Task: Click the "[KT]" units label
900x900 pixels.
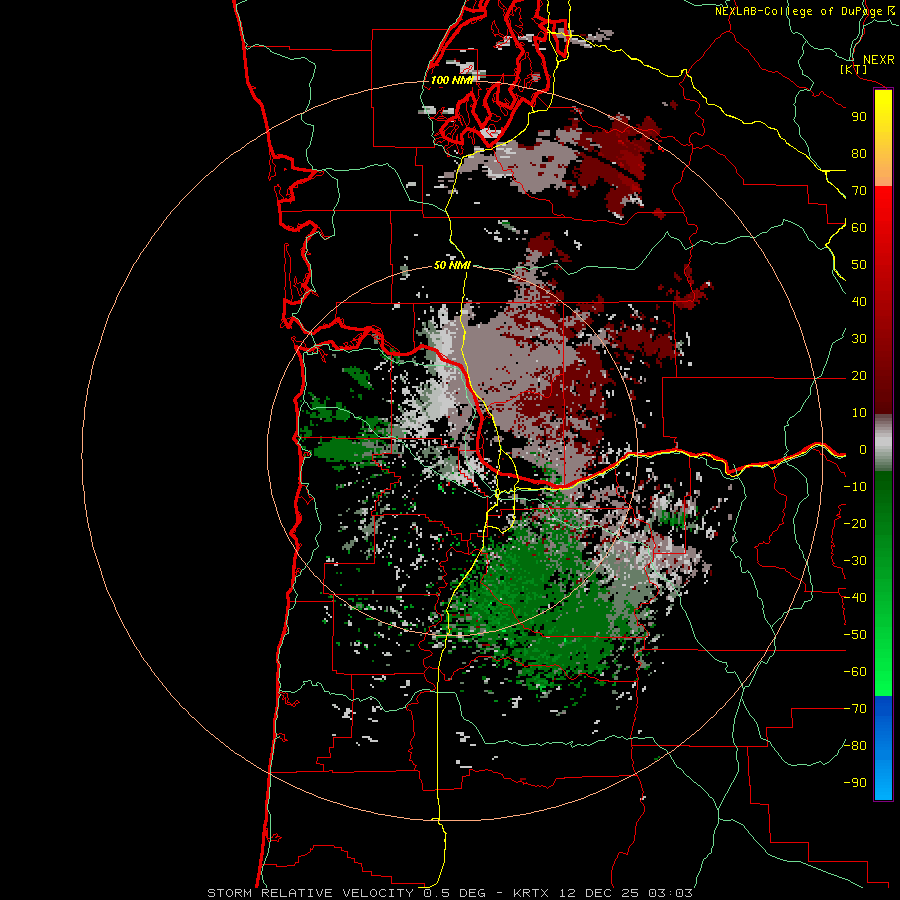Action: point(854,70)
